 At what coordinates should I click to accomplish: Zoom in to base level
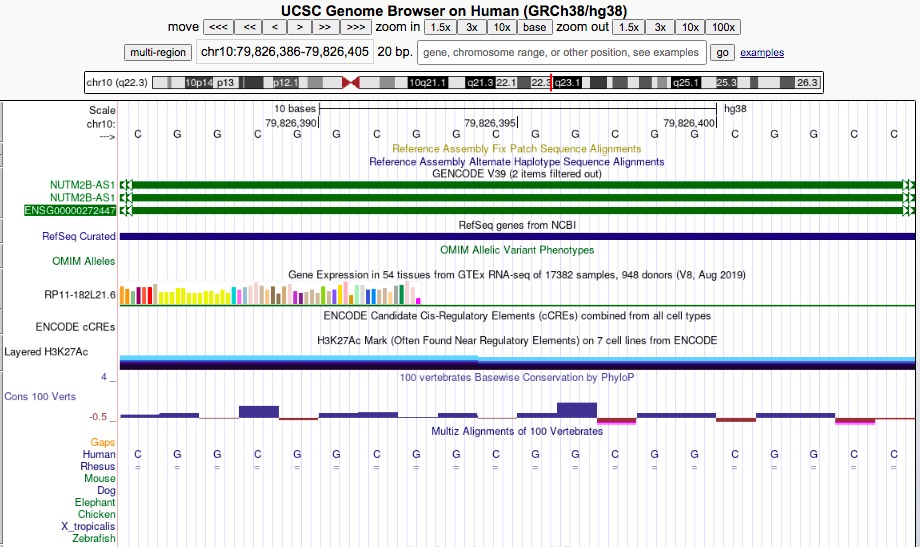click(535, 27)
